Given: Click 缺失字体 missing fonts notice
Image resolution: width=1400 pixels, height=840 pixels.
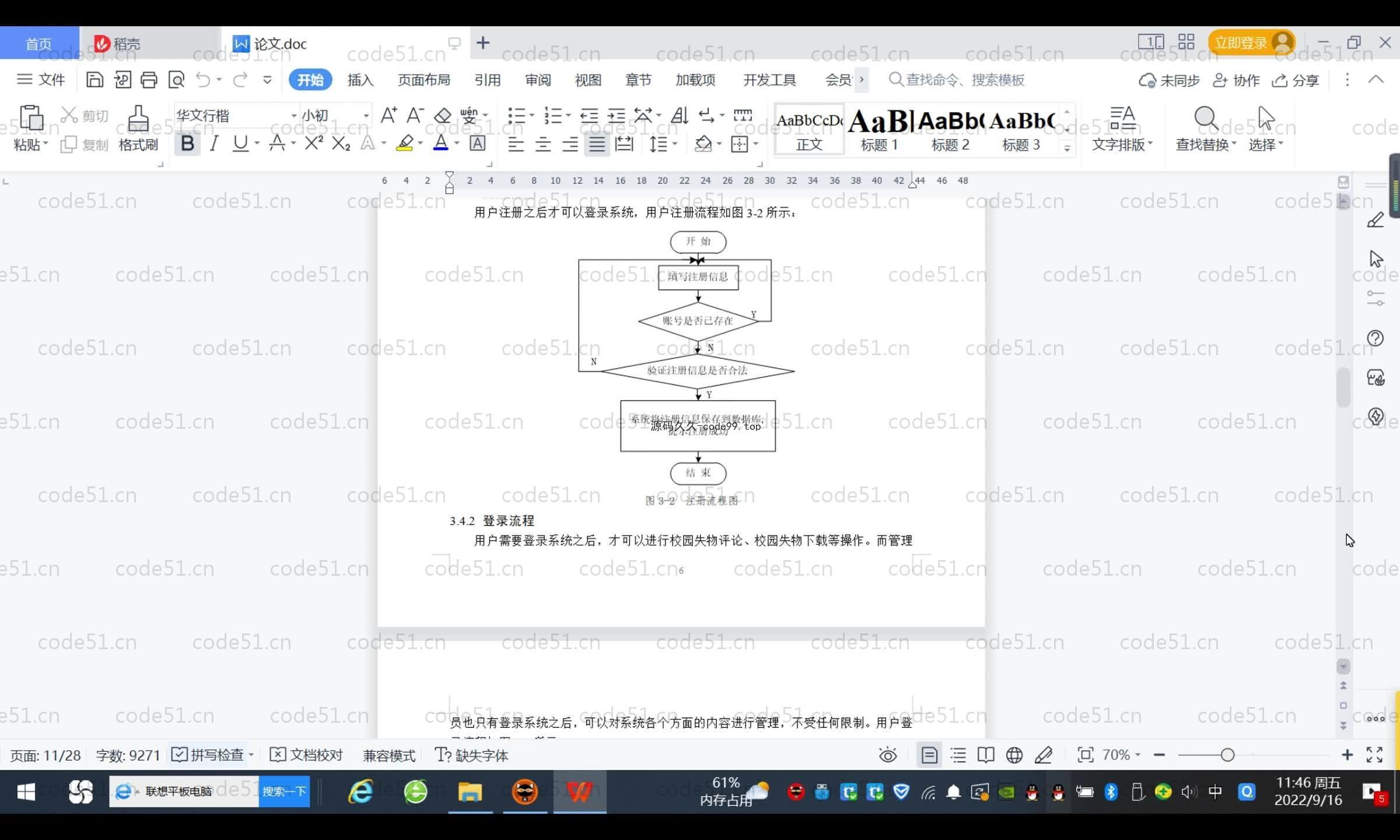Looking at the screenshot, I should coord(472,755).
